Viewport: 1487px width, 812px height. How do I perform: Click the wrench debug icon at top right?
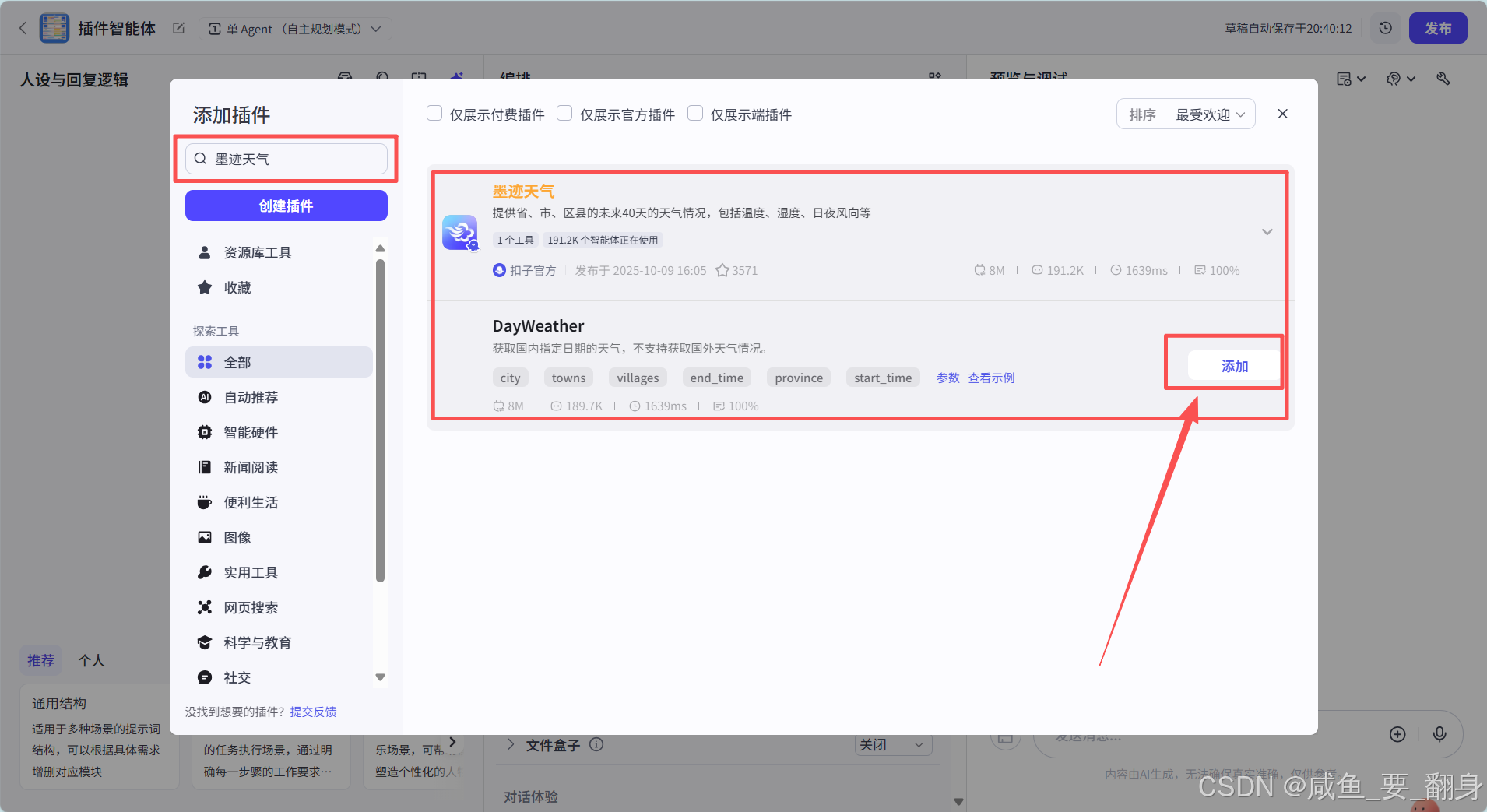(1443, 79)
